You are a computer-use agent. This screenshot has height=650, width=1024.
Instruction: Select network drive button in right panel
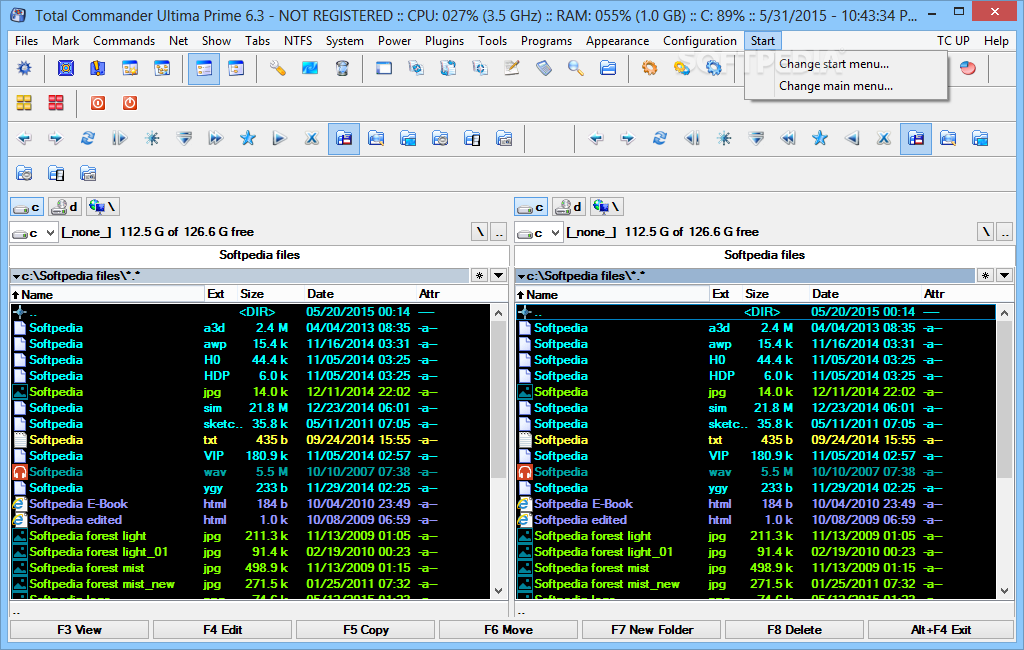pos(607,207)
